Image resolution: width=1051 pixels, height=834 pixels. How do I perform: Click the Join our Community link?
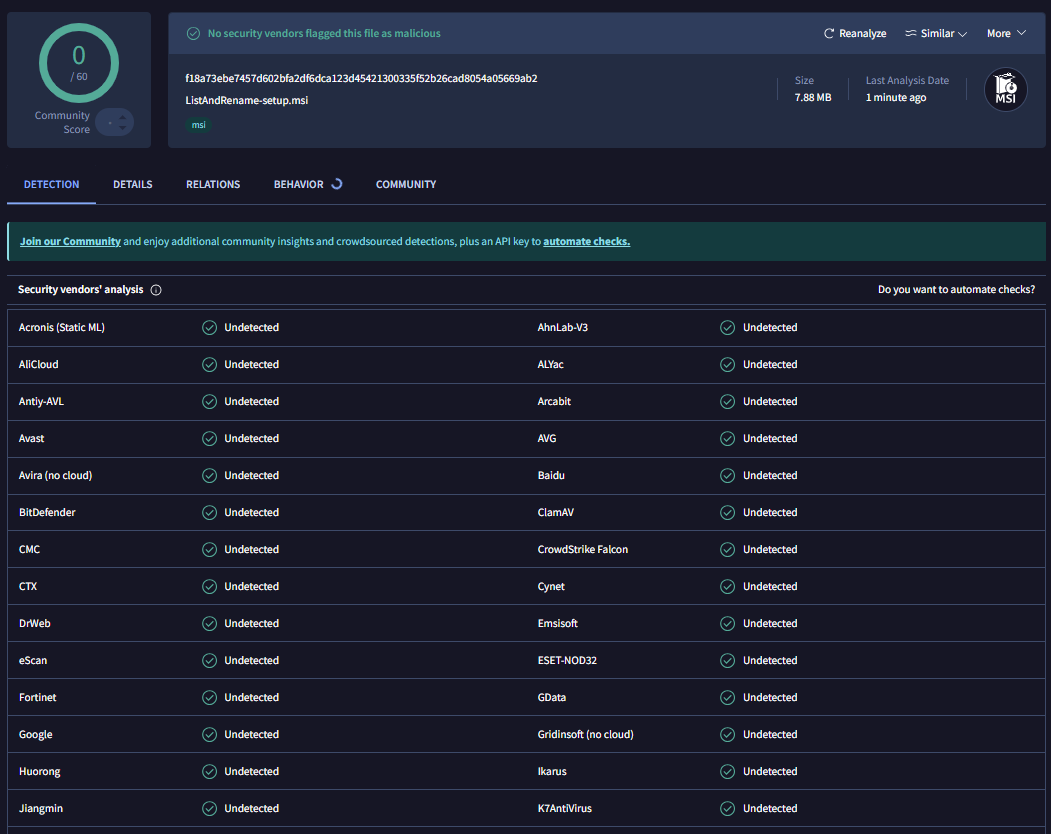(70, 241)
